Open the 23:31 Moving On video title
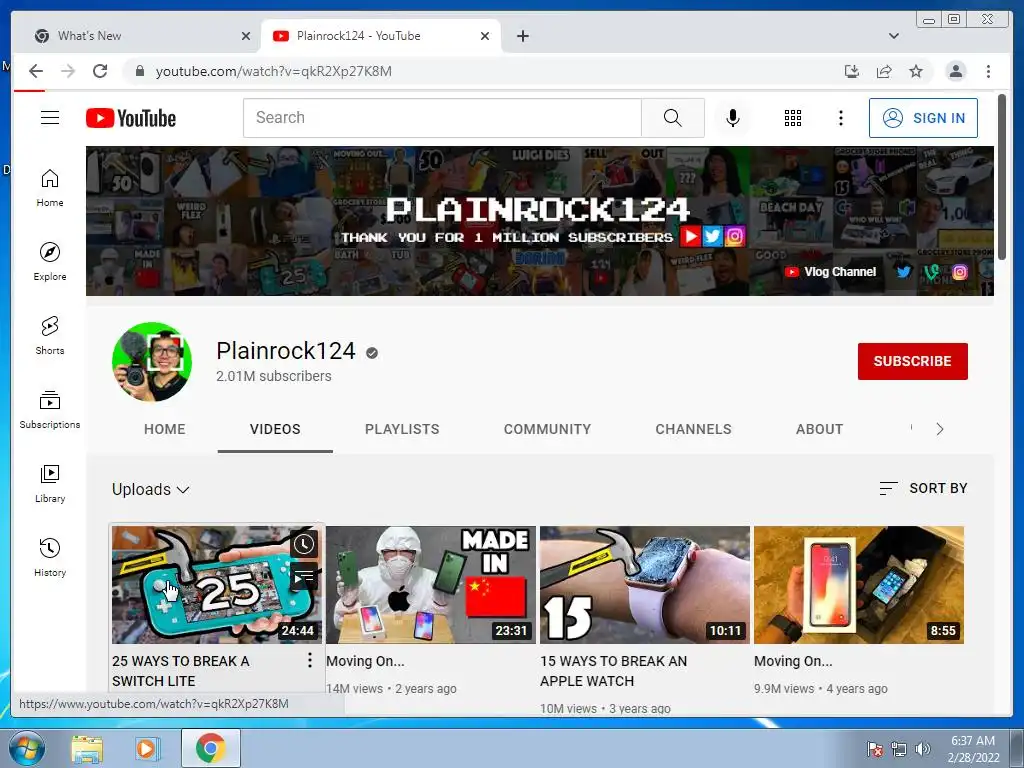1024x768 pixels. click(365, 661)
